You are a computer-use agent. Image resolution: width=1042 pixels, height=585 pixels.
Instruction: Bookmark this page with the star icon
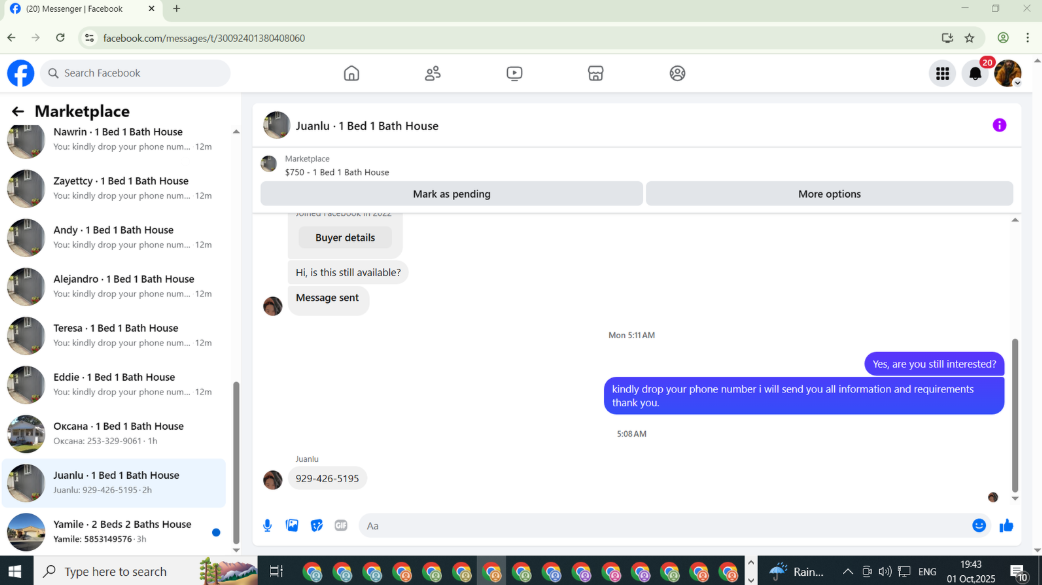pos(970,38)
